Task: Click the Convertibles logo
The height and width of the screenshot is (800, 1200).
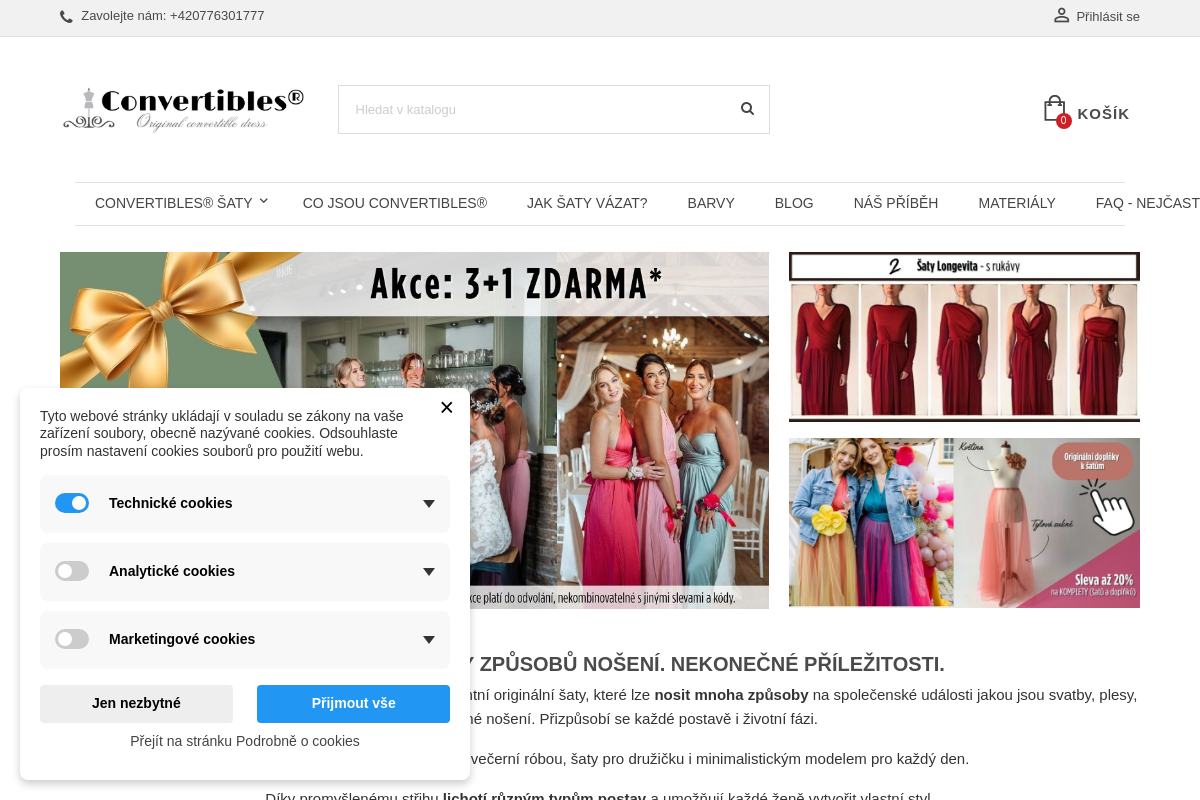Action: point(183,109)
